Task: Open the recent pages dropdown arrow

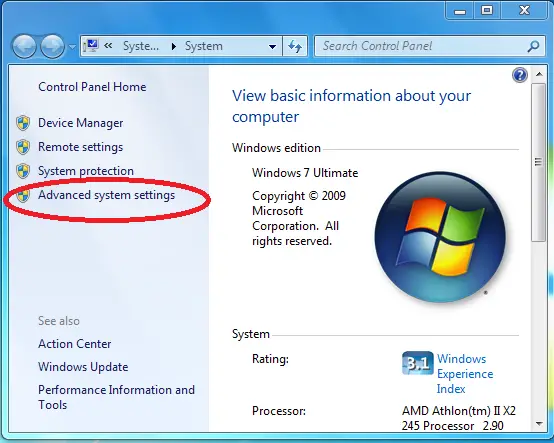Action: click(x=72, y=47)
